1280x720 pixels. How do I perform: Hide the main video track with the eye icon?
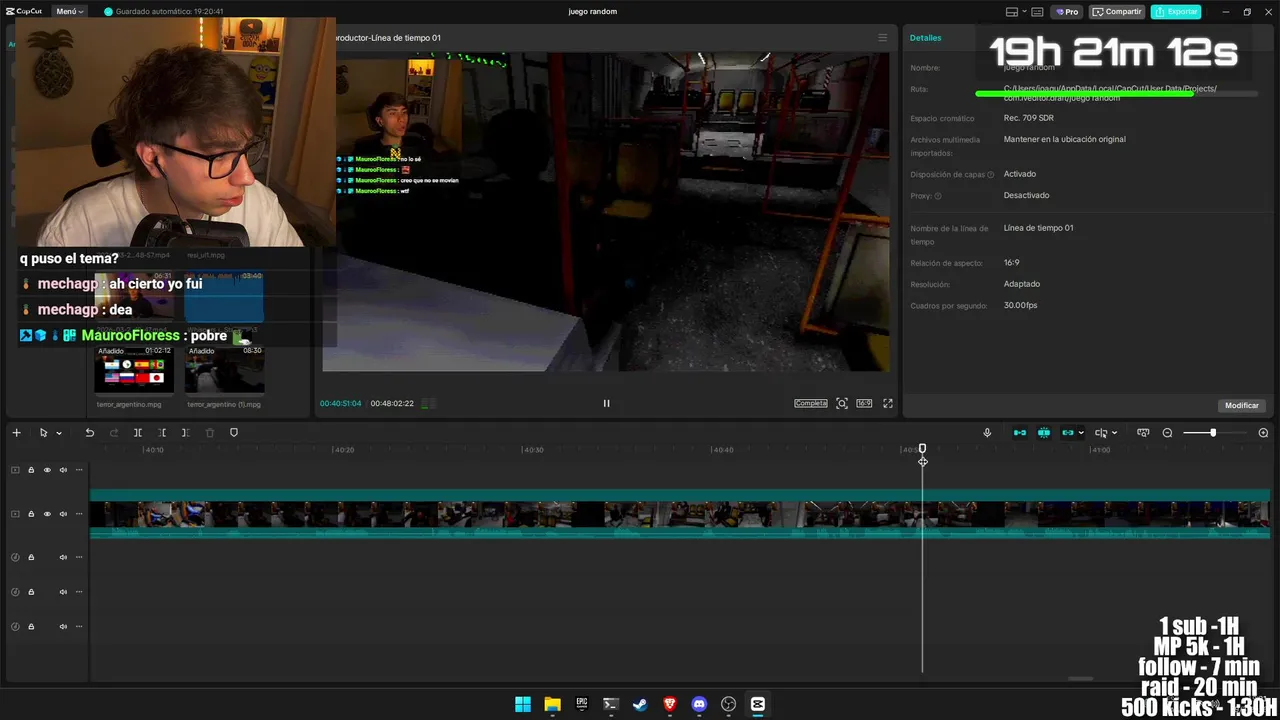point(47,514)
